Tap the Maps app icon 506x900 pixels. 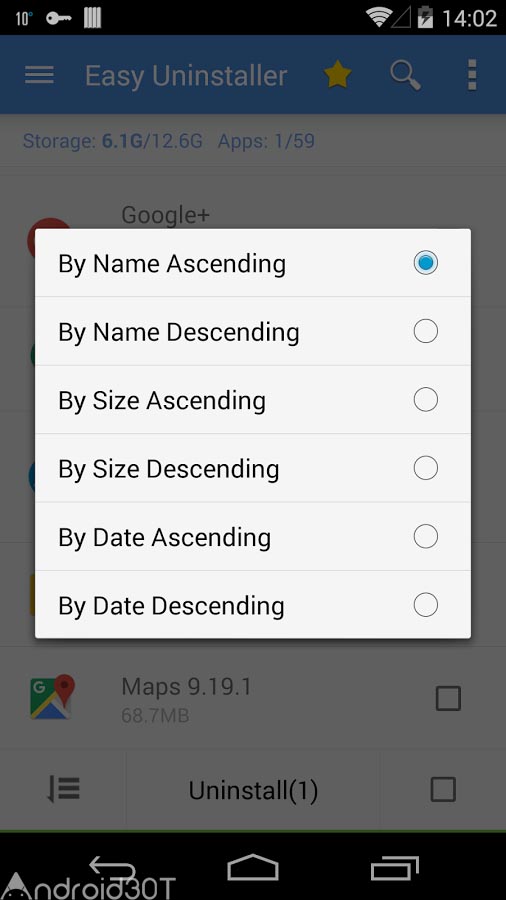pyautogui.click(x=52, y=697)
